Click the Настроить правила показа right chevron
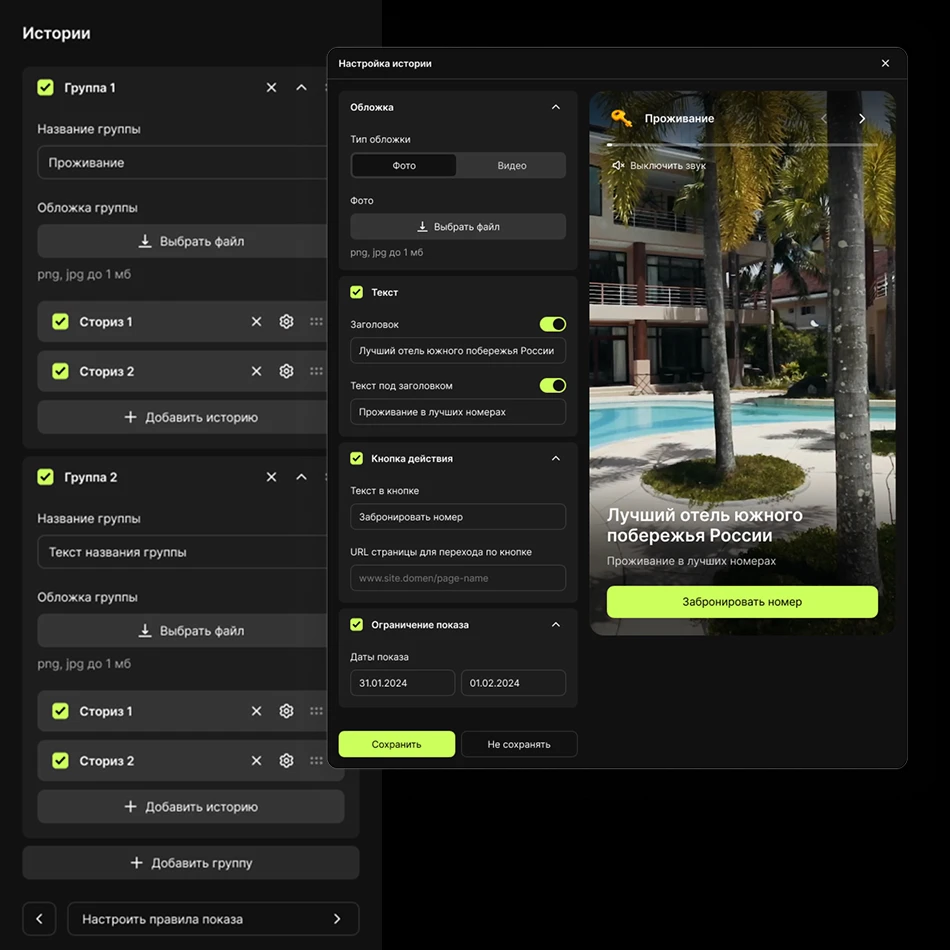The height and width of the screenshot is (950, 950). coord(337,919)
